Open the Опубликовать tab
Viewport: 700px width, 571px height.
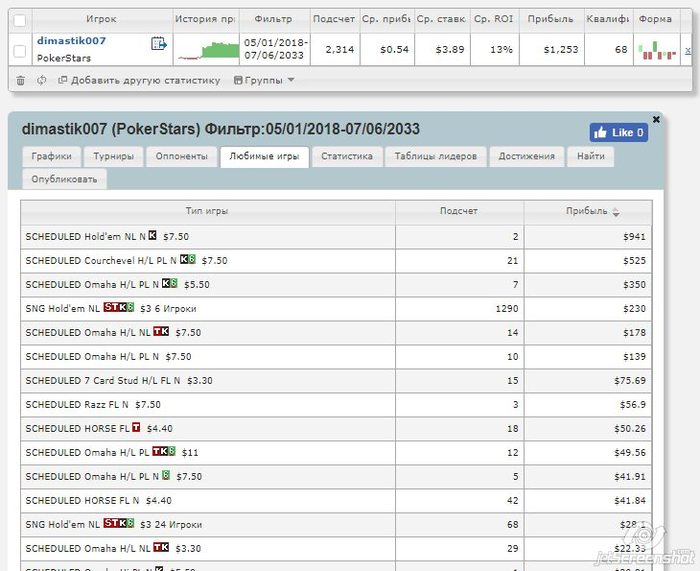(64, 179)
